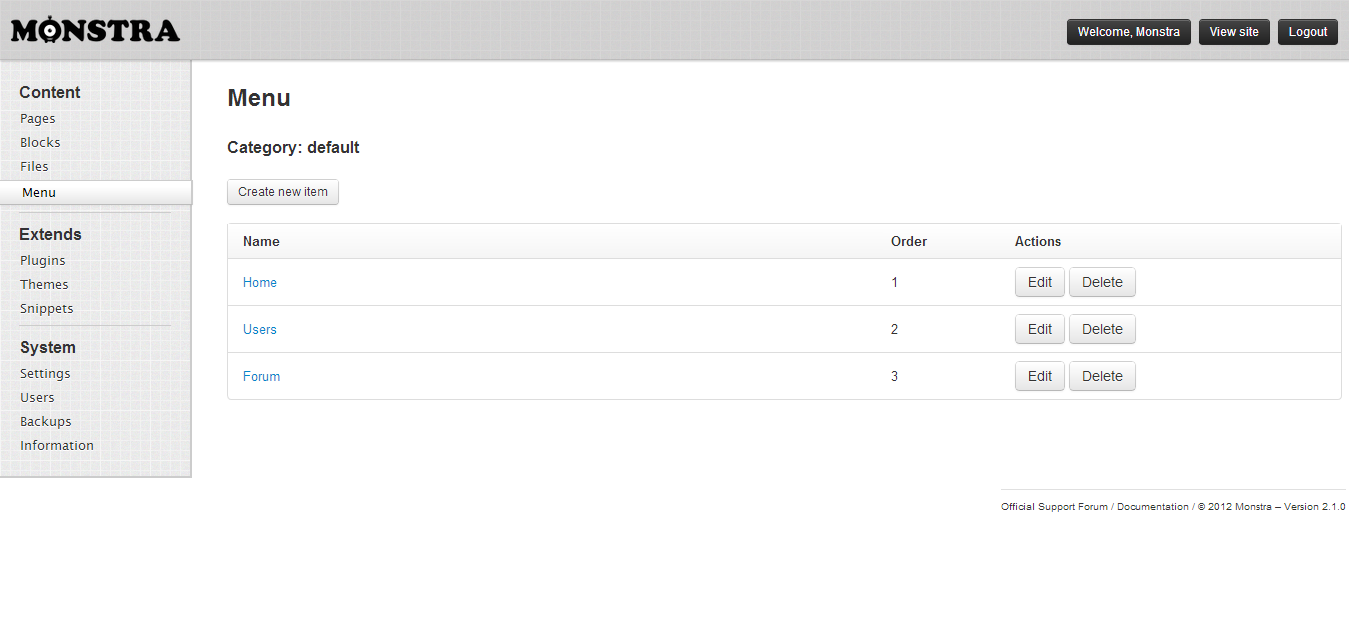The width and height of the screenshot is (1349, 626).
Task: Go to Blocks in the sidebar
Action: pos(40,142)
